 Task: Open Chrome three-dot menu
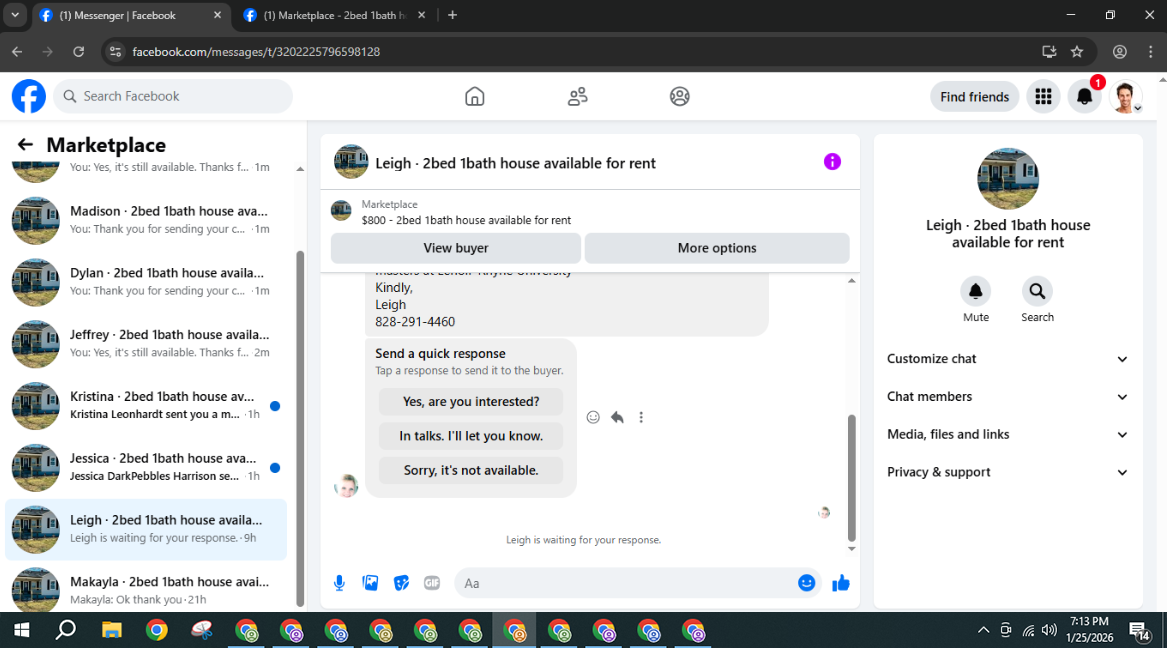point(1151,51)
